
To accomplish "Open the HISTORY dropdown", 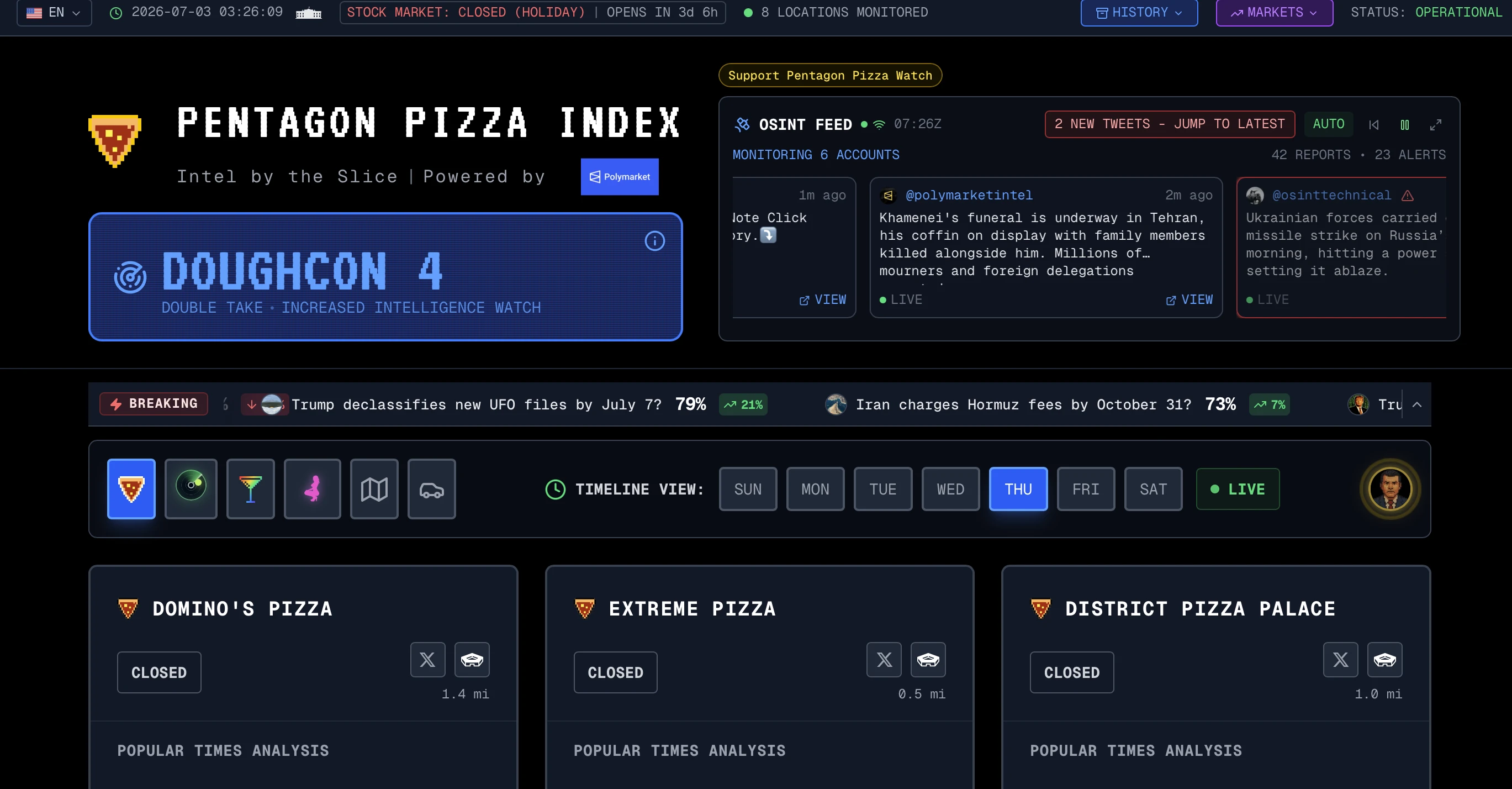I will point(1139,12).
